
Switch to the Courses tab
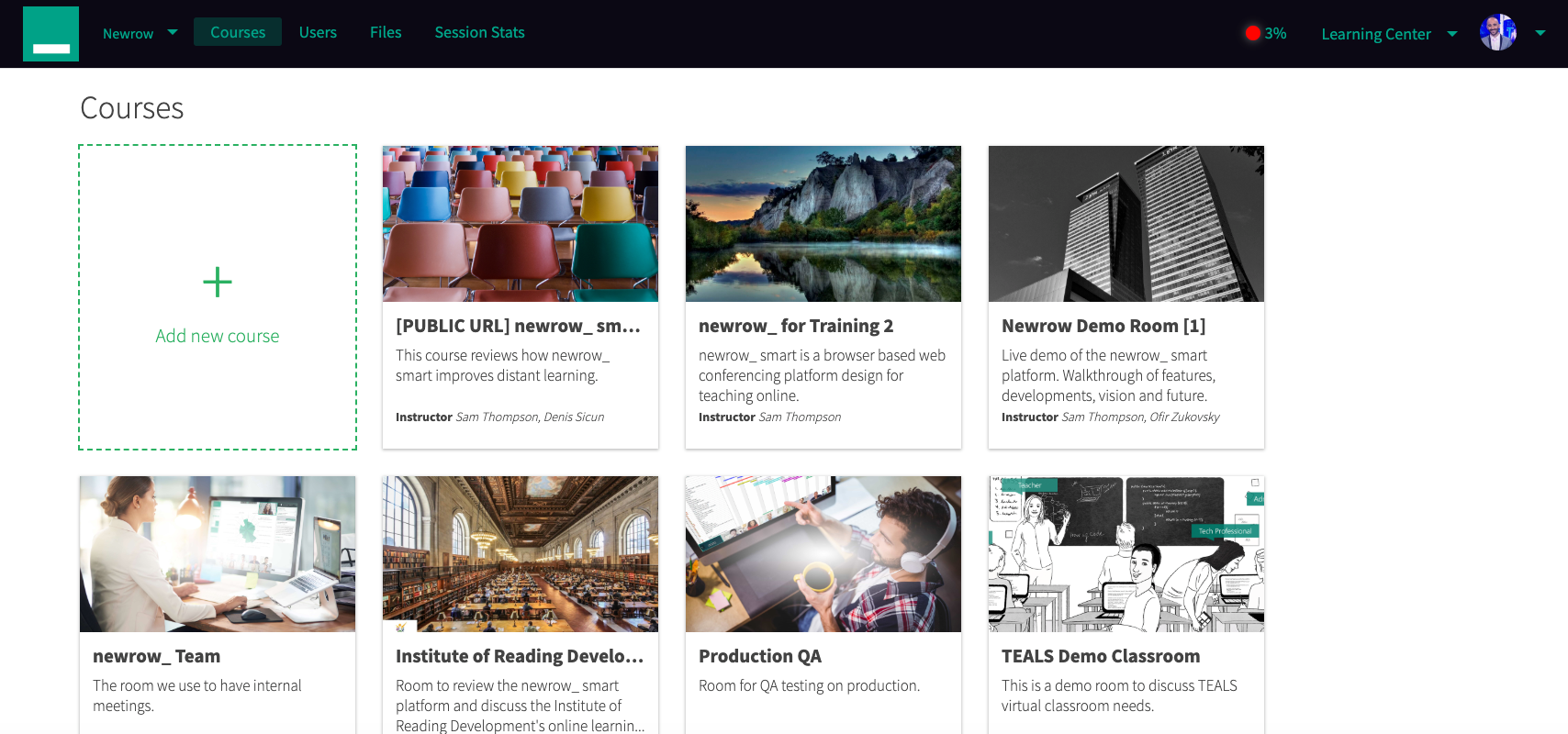238,32
